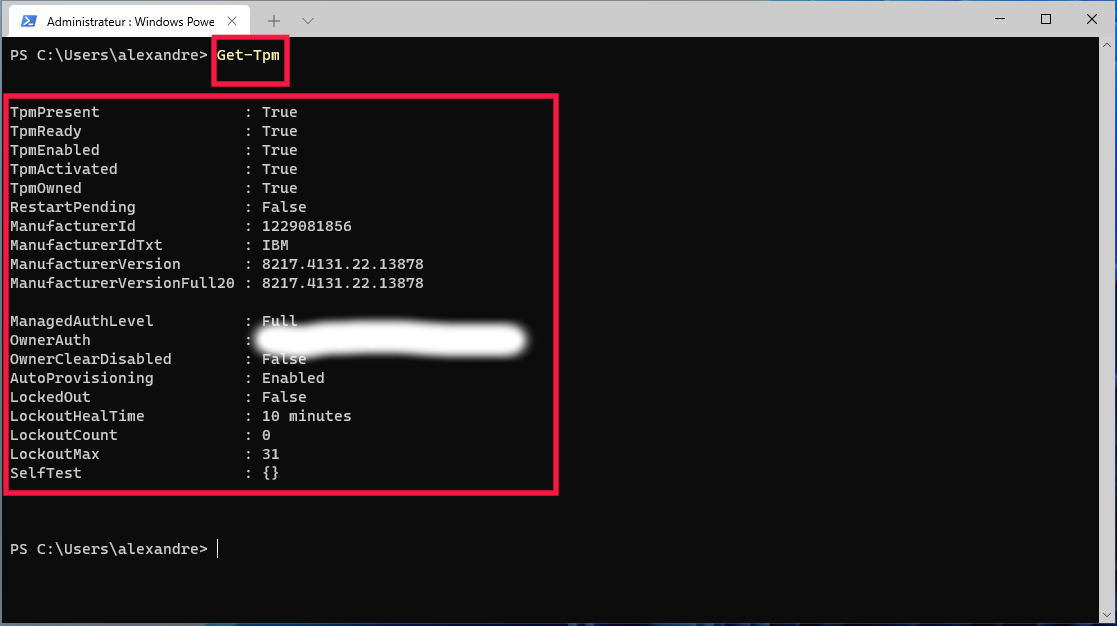The image size is (1117, 626).
Task: Close the Windows Terminal window
Action: point(1091,19)
